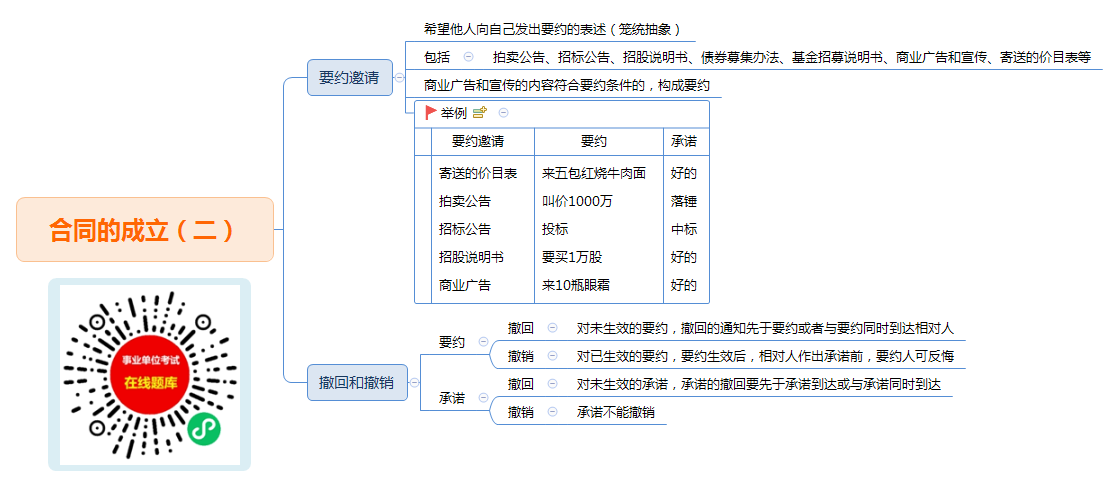This screenshot has width=1119, height=487.
Task: Select the central topic 合同的成立（二）
Action: (145, 230)
